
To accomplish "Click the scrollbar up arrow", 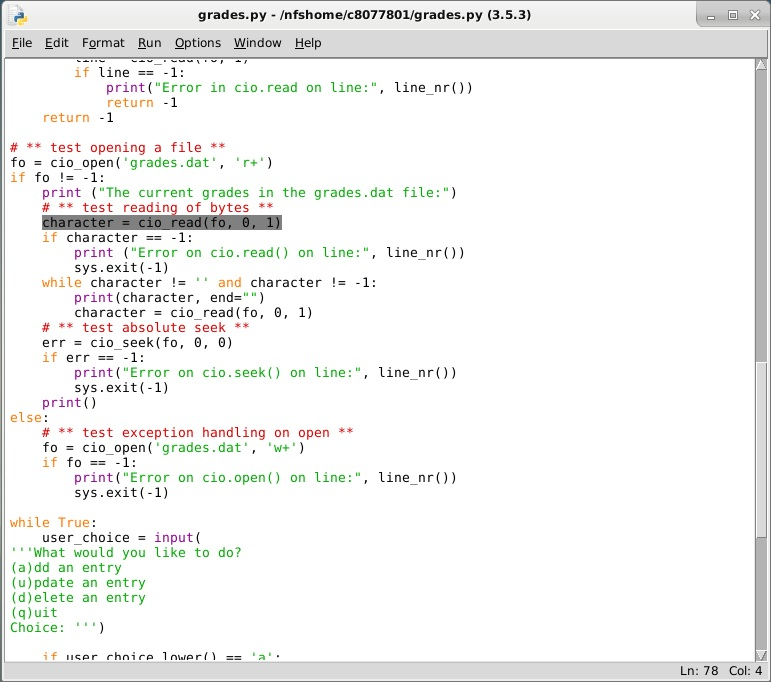I will click(761, 65).
